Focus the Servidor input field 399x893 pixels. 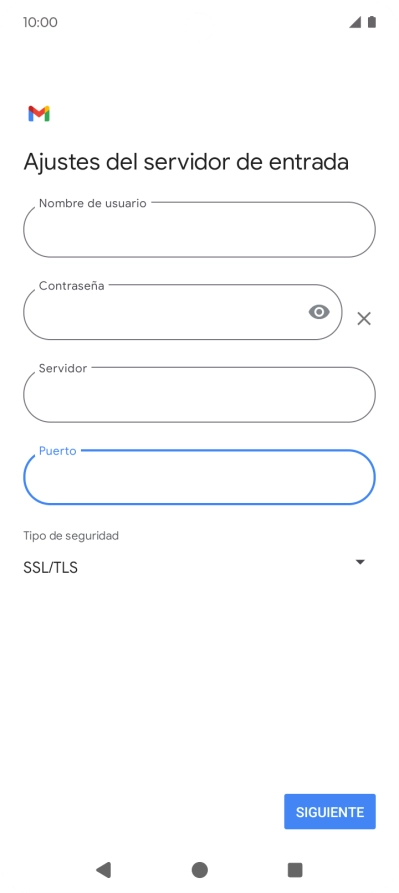tap(199, 395)
